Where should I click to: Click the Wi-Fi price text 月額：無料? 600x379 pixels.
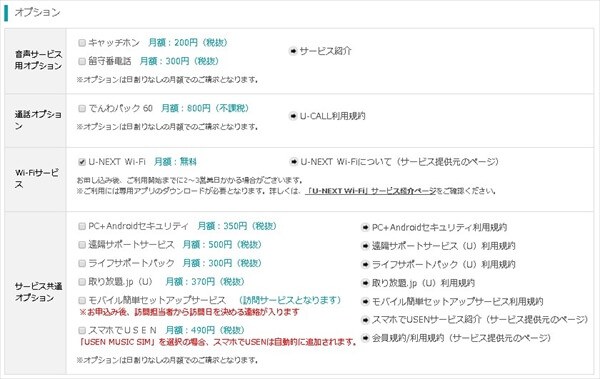point(175,162)
